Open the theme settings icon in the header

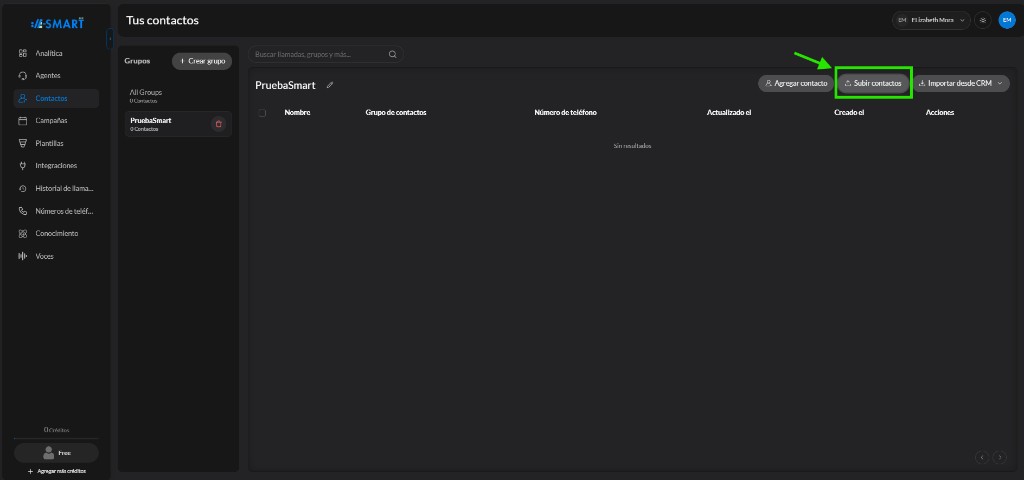(x=982, y=20)
